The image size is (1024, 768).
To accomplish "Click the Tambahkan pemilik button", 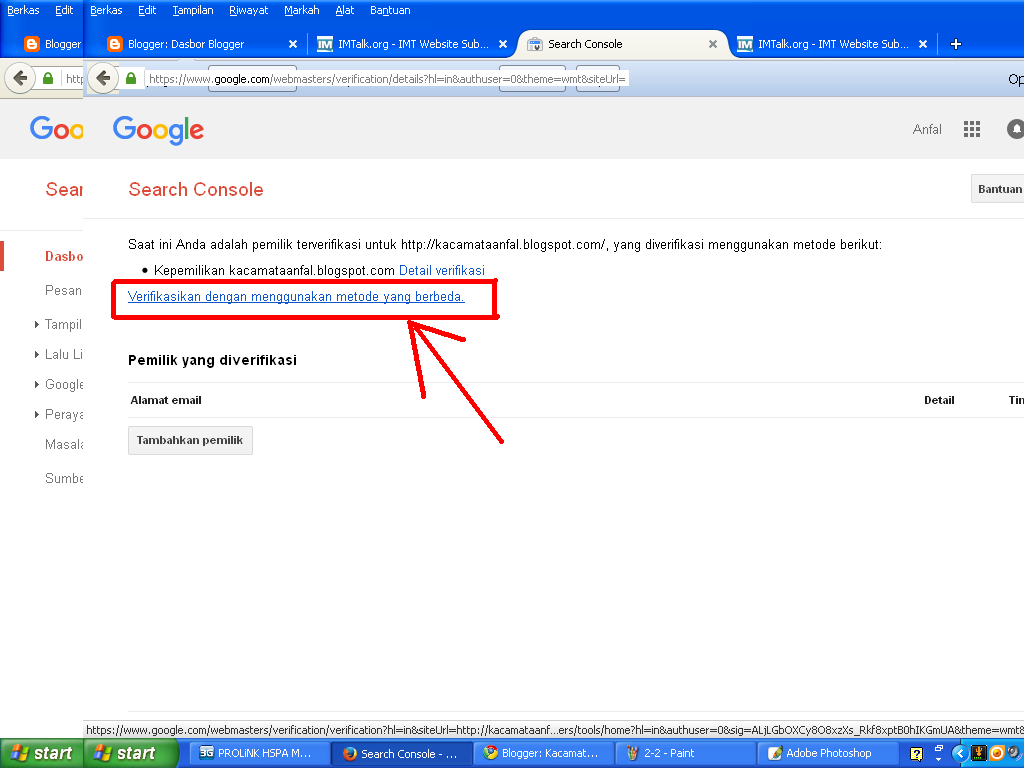I will pyautogui.click(x=190, y=440).
